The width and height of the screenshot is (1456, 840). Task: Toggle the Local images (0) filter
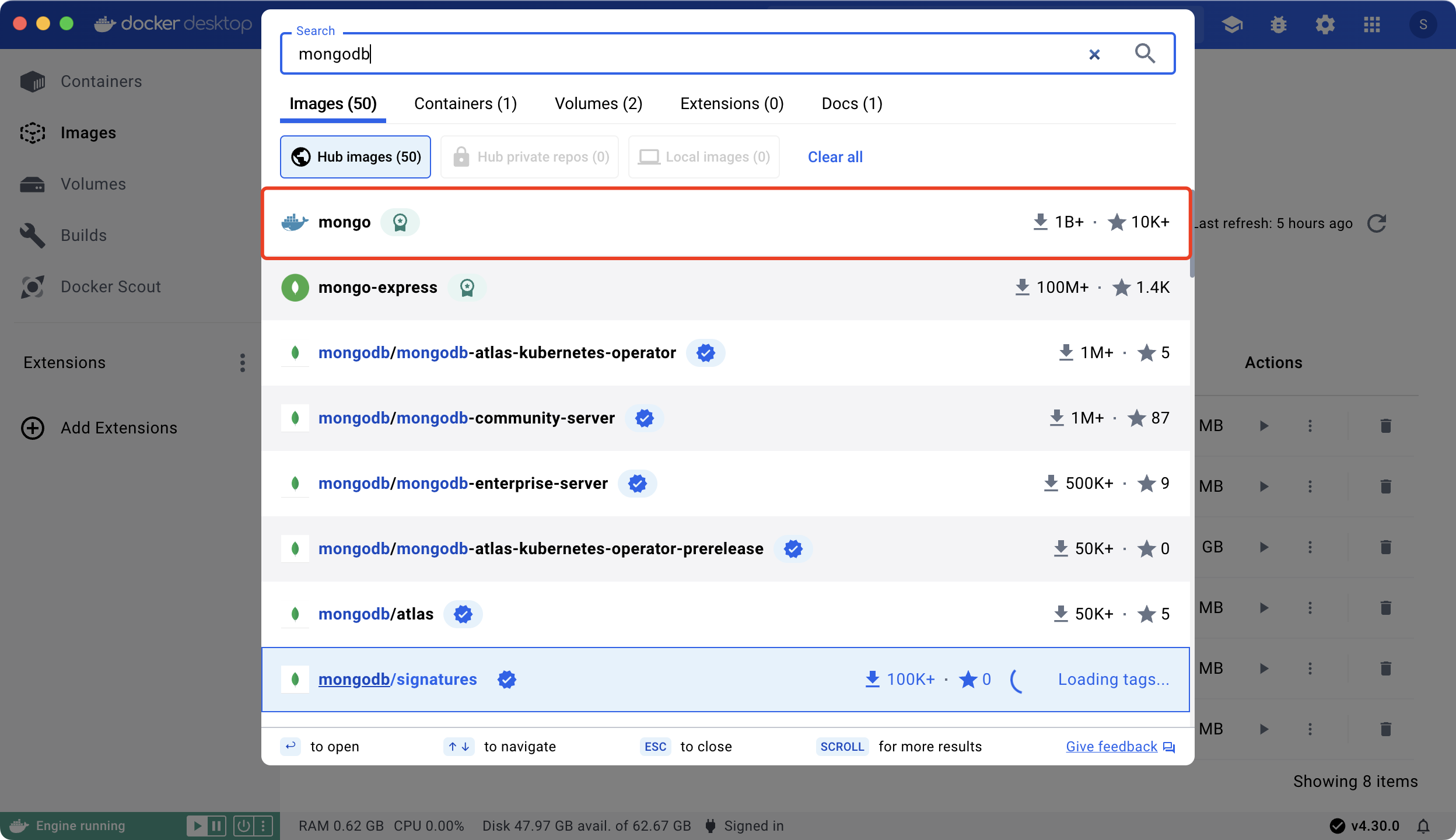(x=704, y=157)
